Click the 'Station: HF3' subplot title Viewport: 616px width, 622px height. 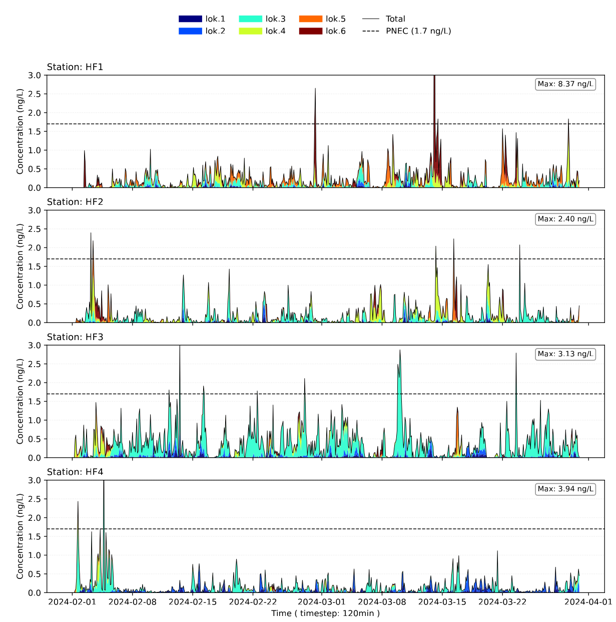(75, 337)
